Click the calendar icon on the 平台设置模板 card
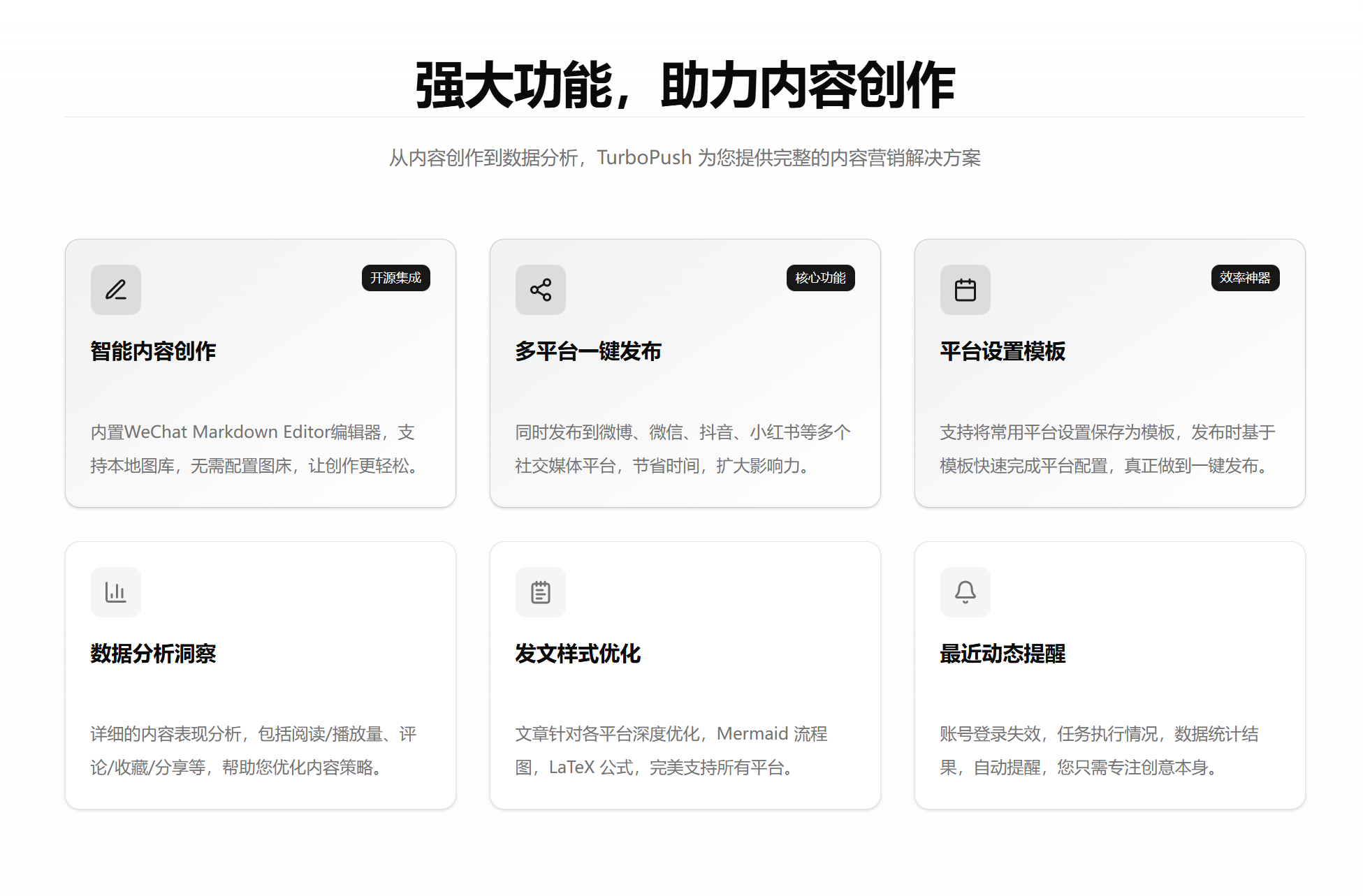This screenshot has width=1363, height=896. 965,290
